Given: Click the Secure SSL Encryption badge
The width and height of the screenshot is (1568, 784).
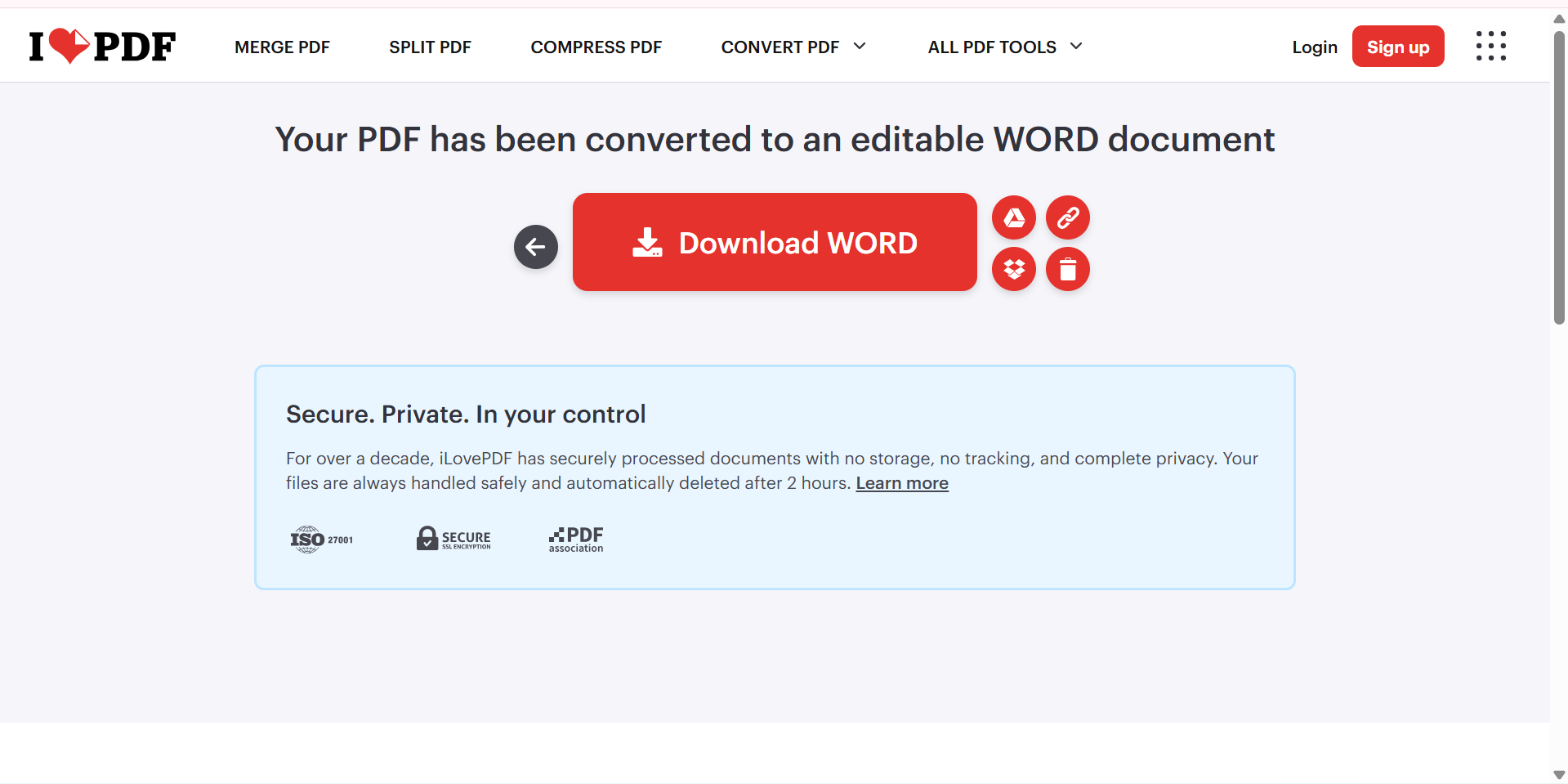Looking at the screenshot, I should tap(453, 539).
